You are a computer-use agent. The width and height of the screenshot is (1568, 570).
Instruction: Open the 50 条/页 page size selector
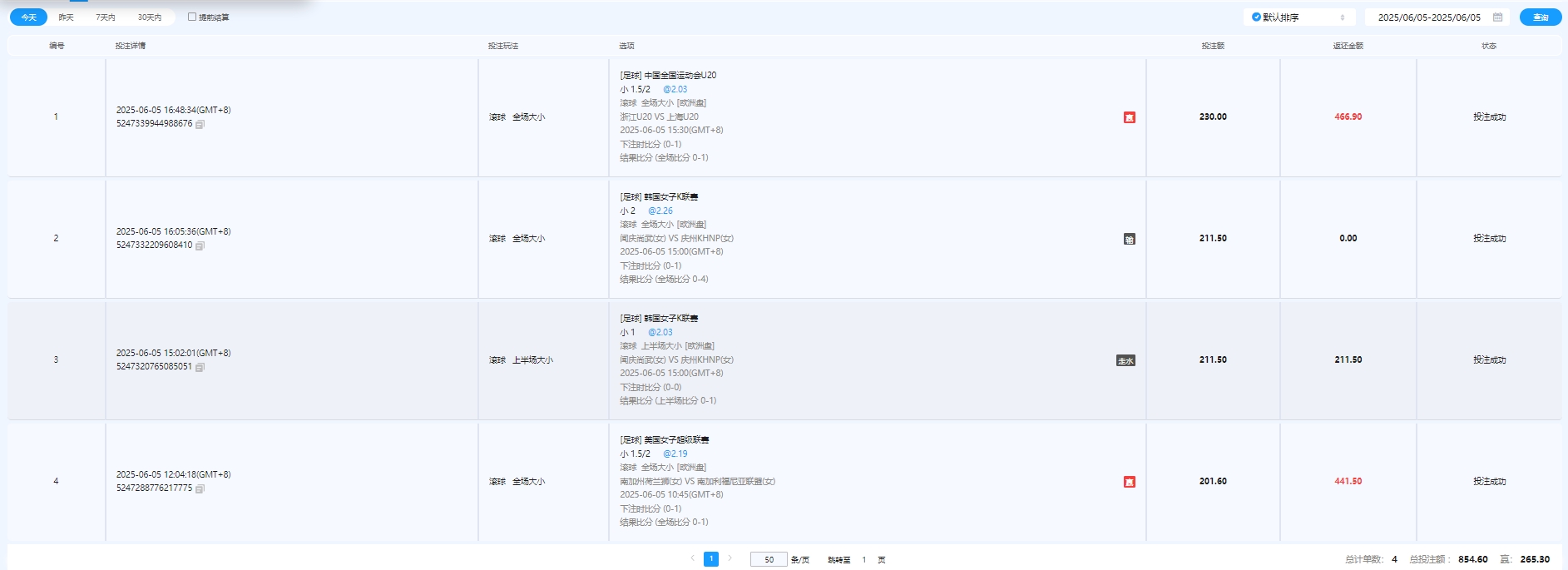tap(769, 559)
